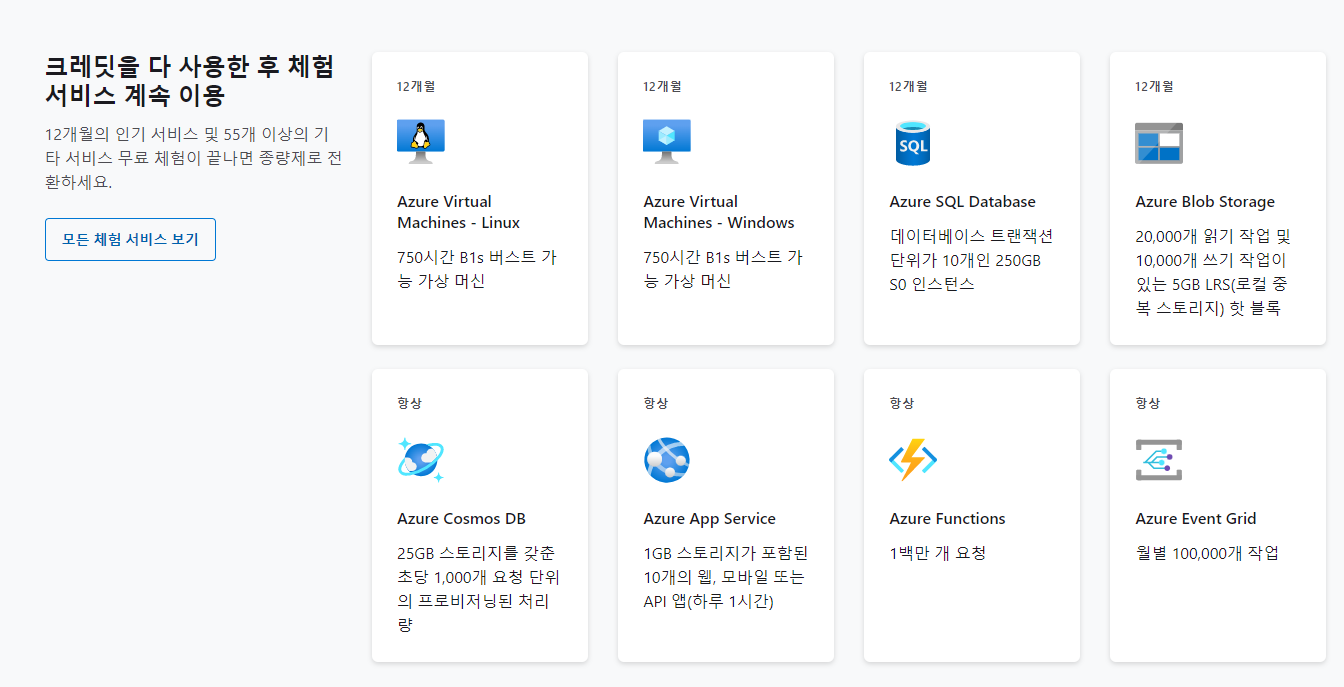Click 12개월 label on the SQL Database card

click(908, 86)
